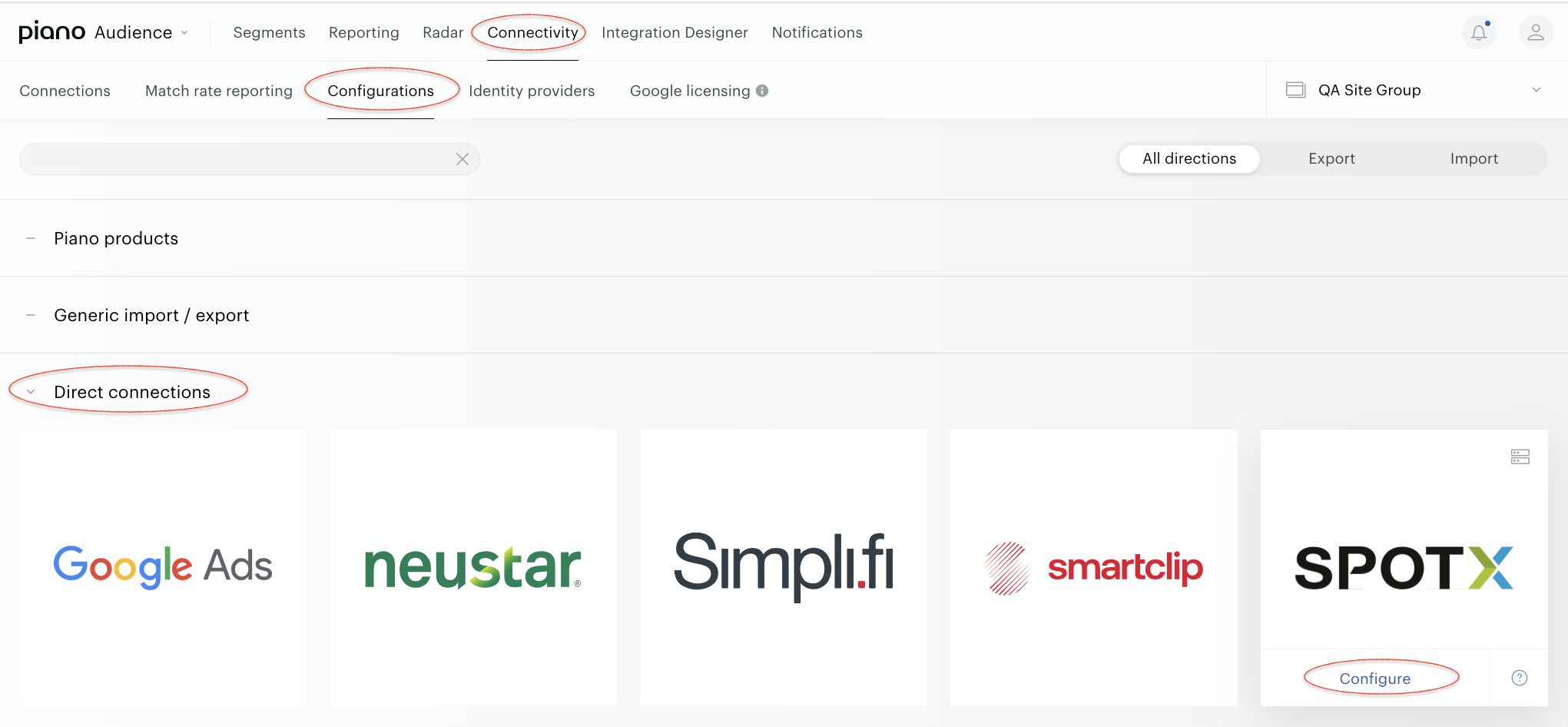The height and width of the screenshot is (727, 1568).
Task: Click the SpotX Configure button
Action: [1375, 679]
